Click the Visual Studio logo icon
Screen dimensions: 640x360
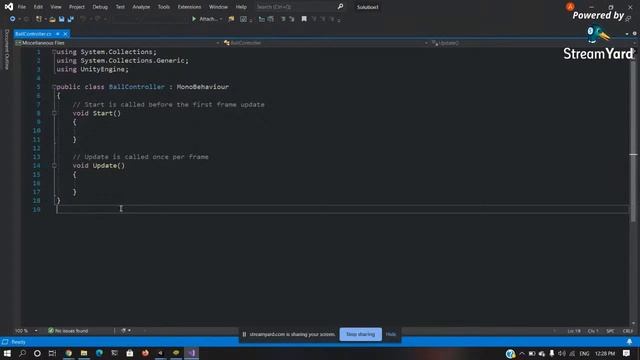click(x=9, y=7)
